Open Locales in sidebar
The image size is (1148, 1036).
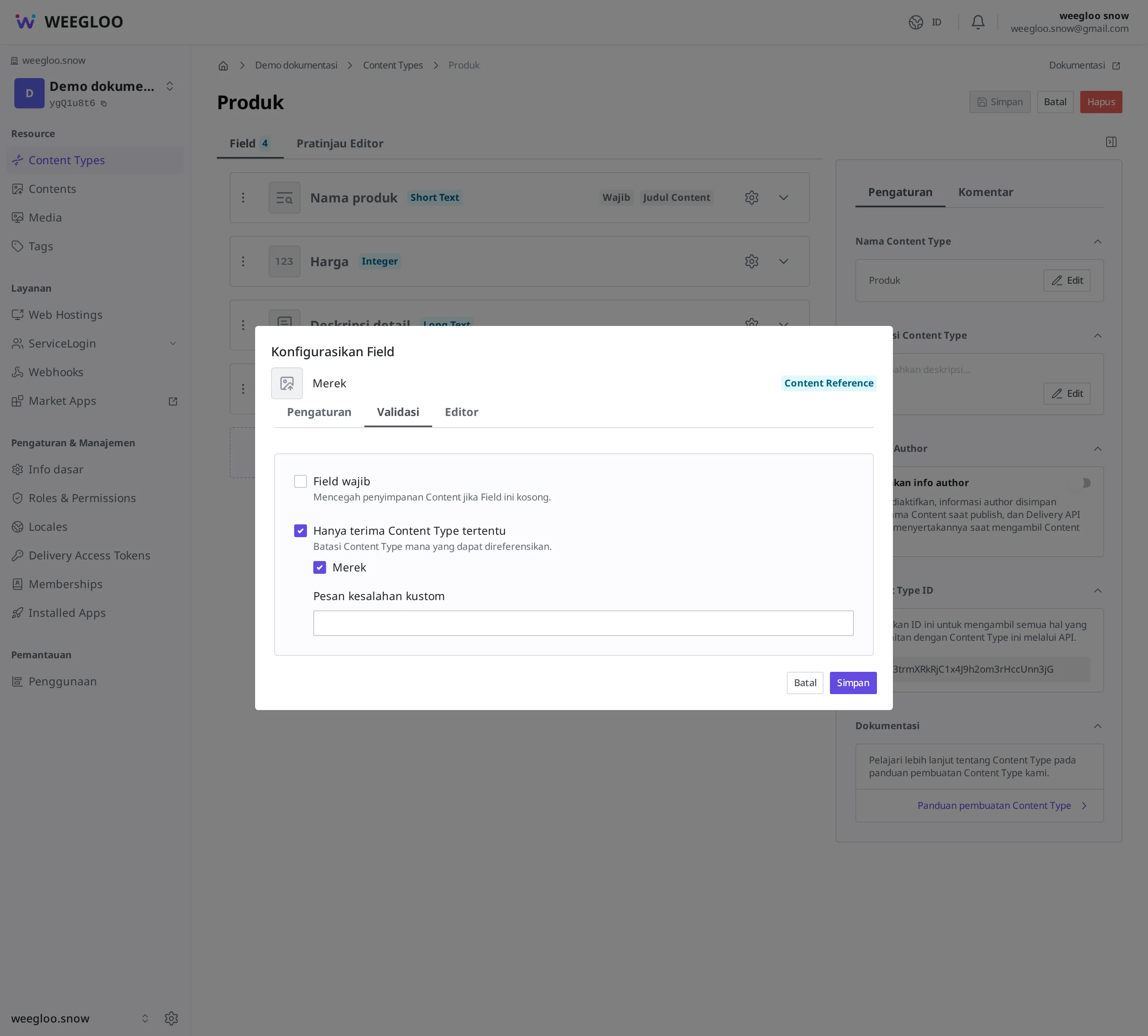95,527
